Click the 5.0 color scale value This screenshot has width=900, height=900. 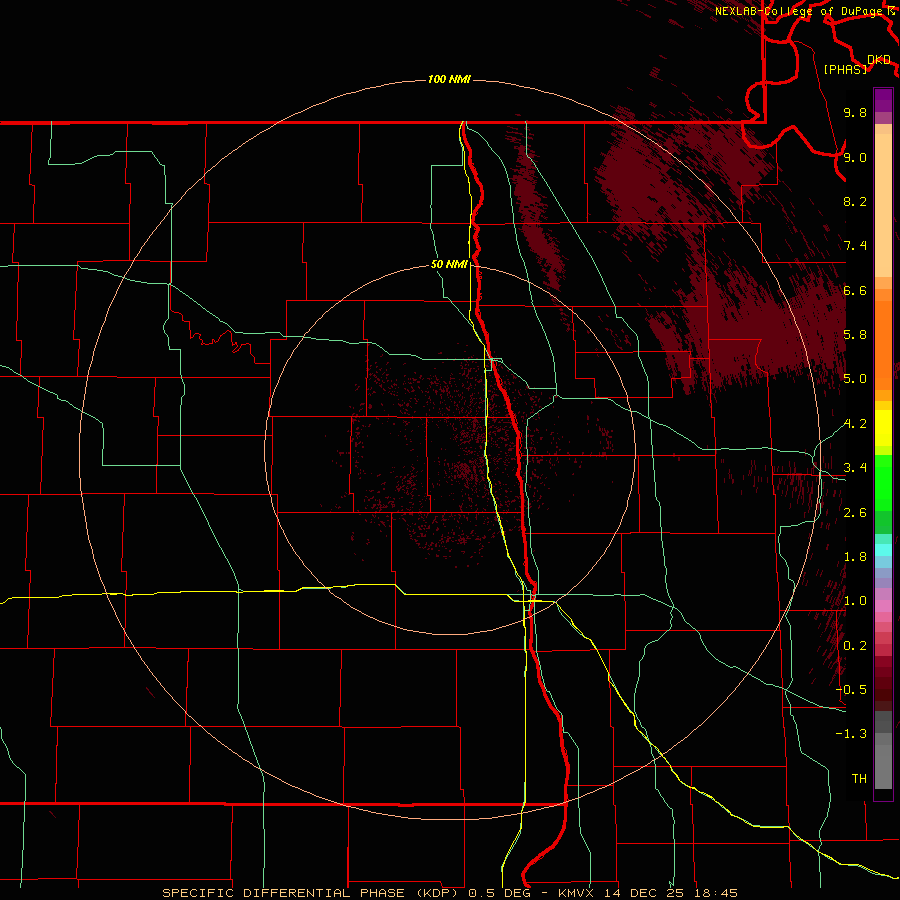tap(855, 379)
